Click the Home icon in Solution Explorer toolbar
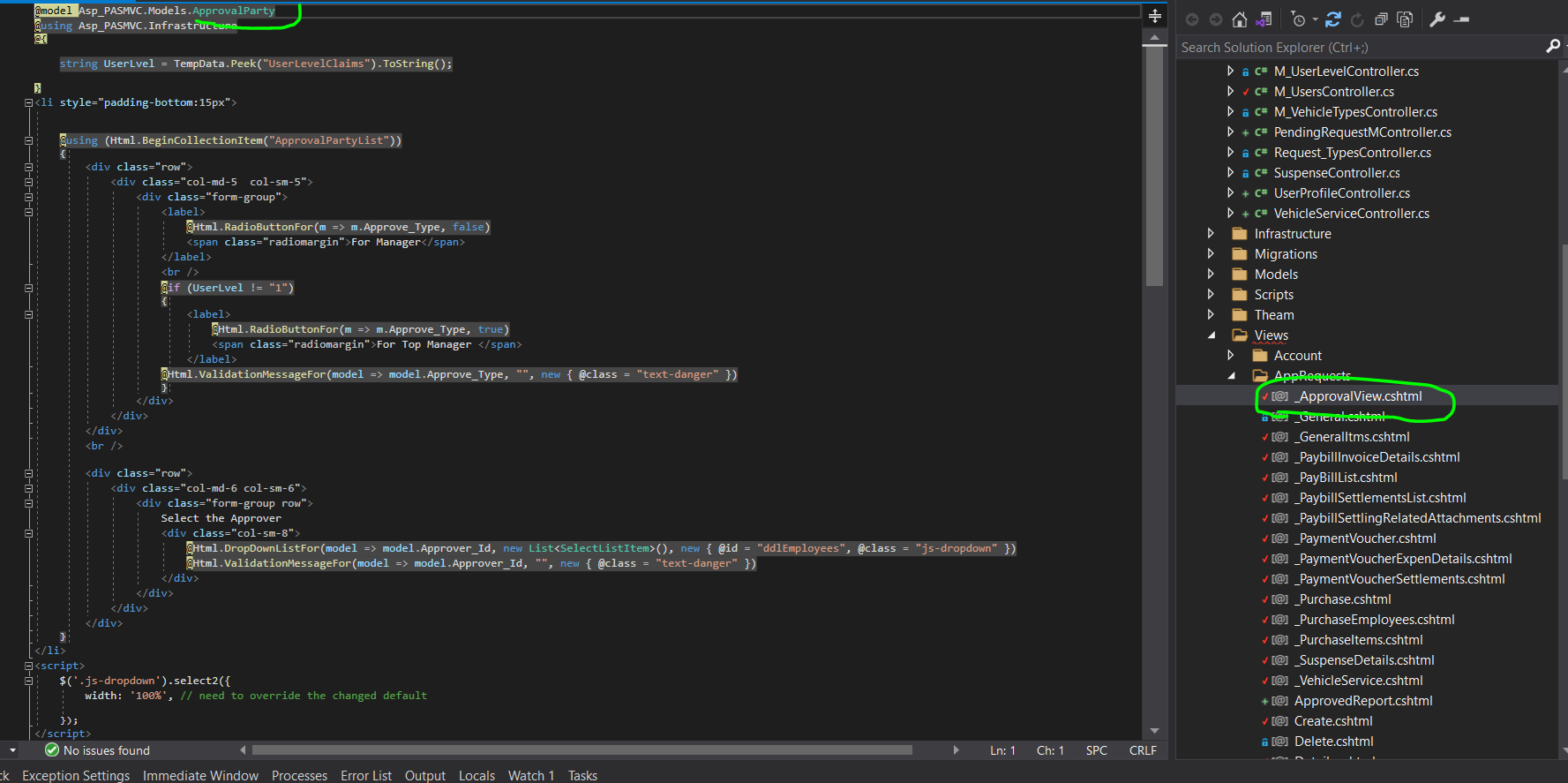 pos(1239,19)
